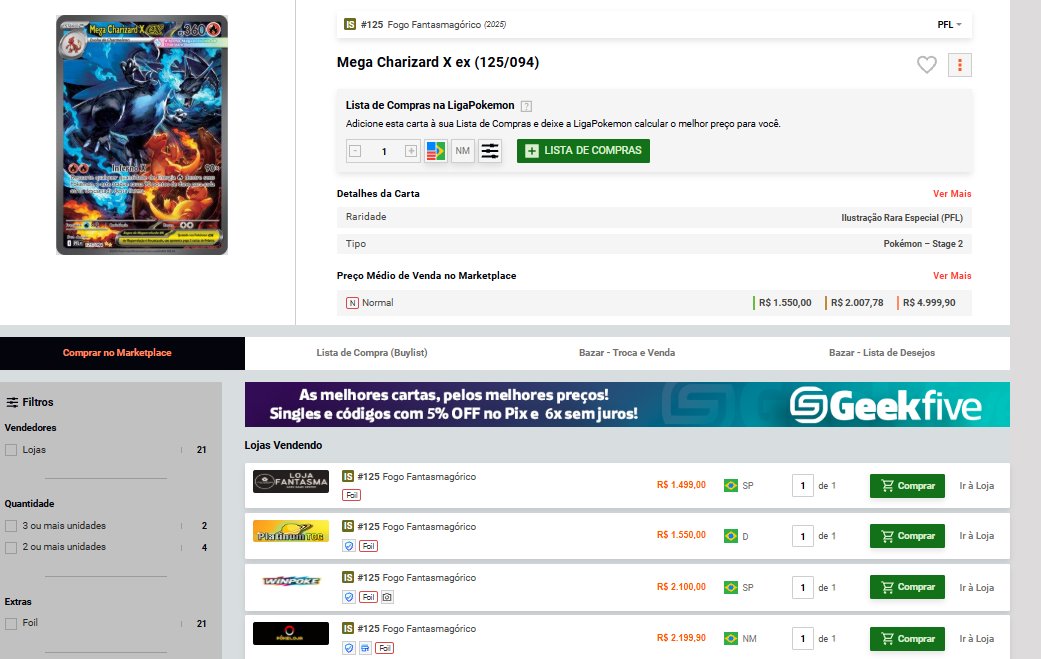
Task: Click Comprar for the R$ 2.100,00 listing
Action: 908,587
